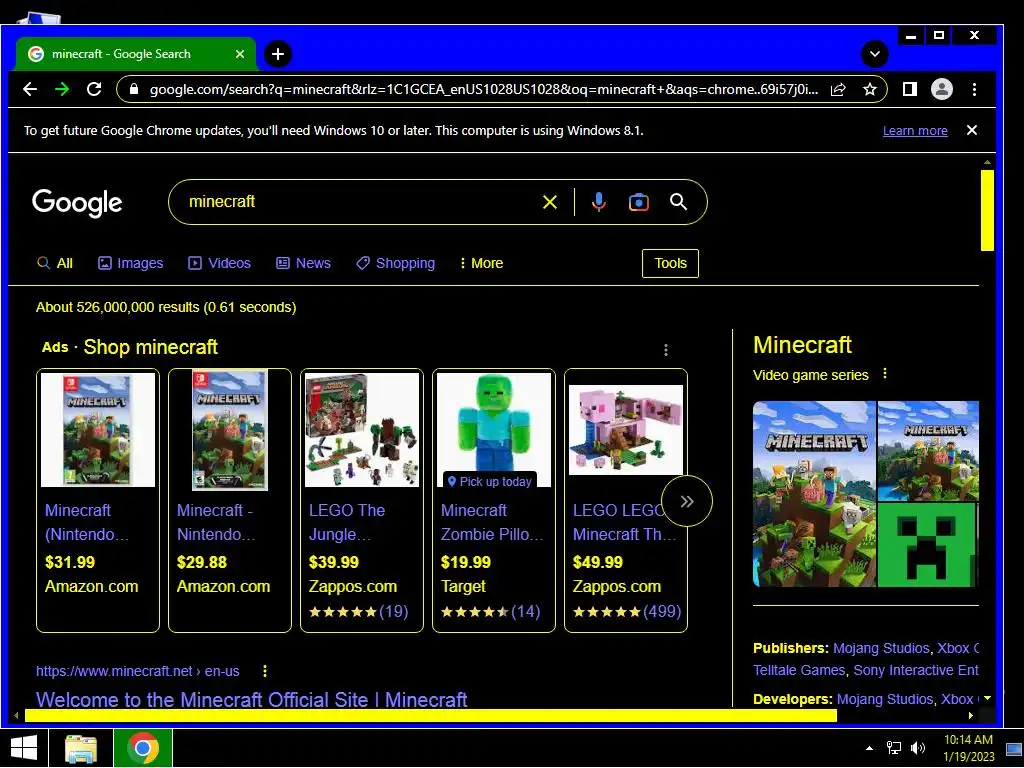
Task: Open File Explorer from the taskbar
Action: click(x=81, y=748)
